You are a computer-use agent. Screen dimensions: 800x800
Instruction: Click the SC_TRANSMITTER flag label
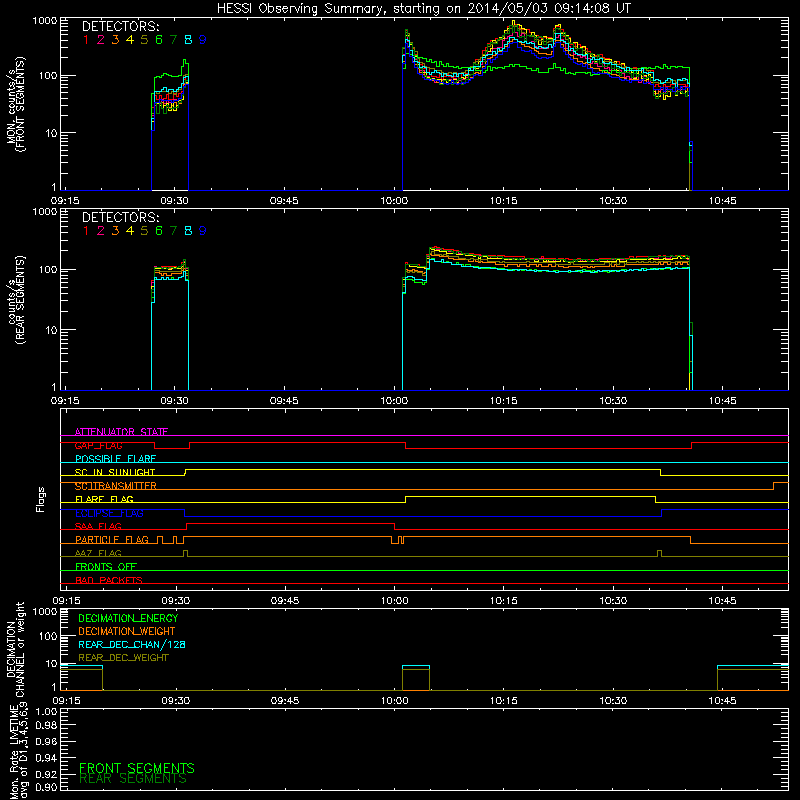(x=116, y=486)
